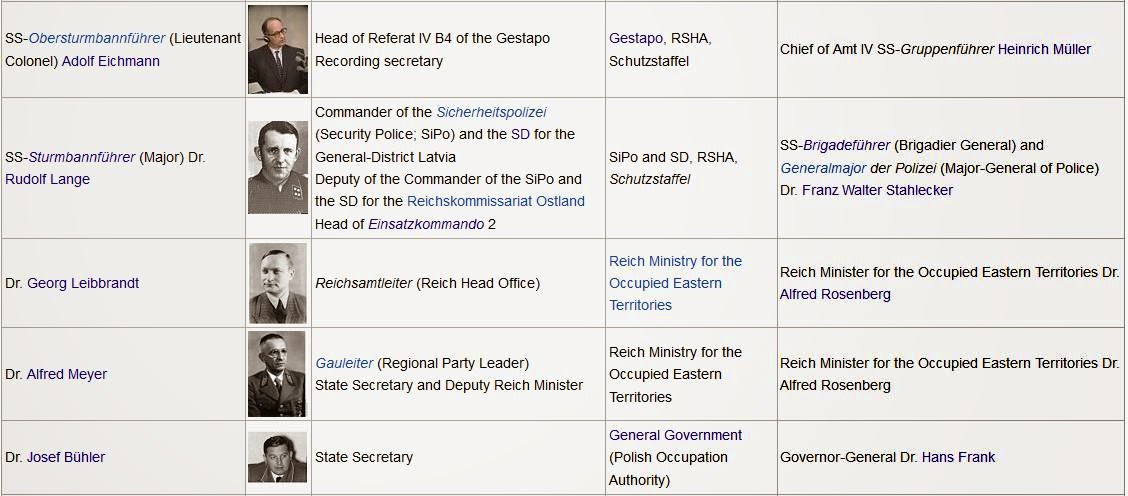The height and width of the screenshot is (496, 1128).
Task: Follow the Gestapo link in the organization column
Action: tap(636, 39)
